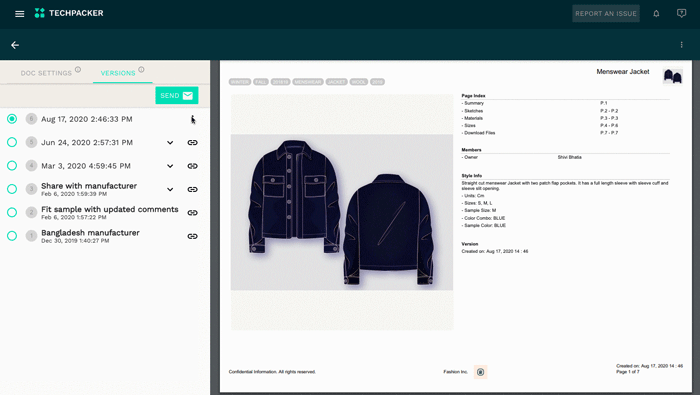The image size is (700, 395).
Task: Click the Report an Issue button
Action: tap(606, 13)
